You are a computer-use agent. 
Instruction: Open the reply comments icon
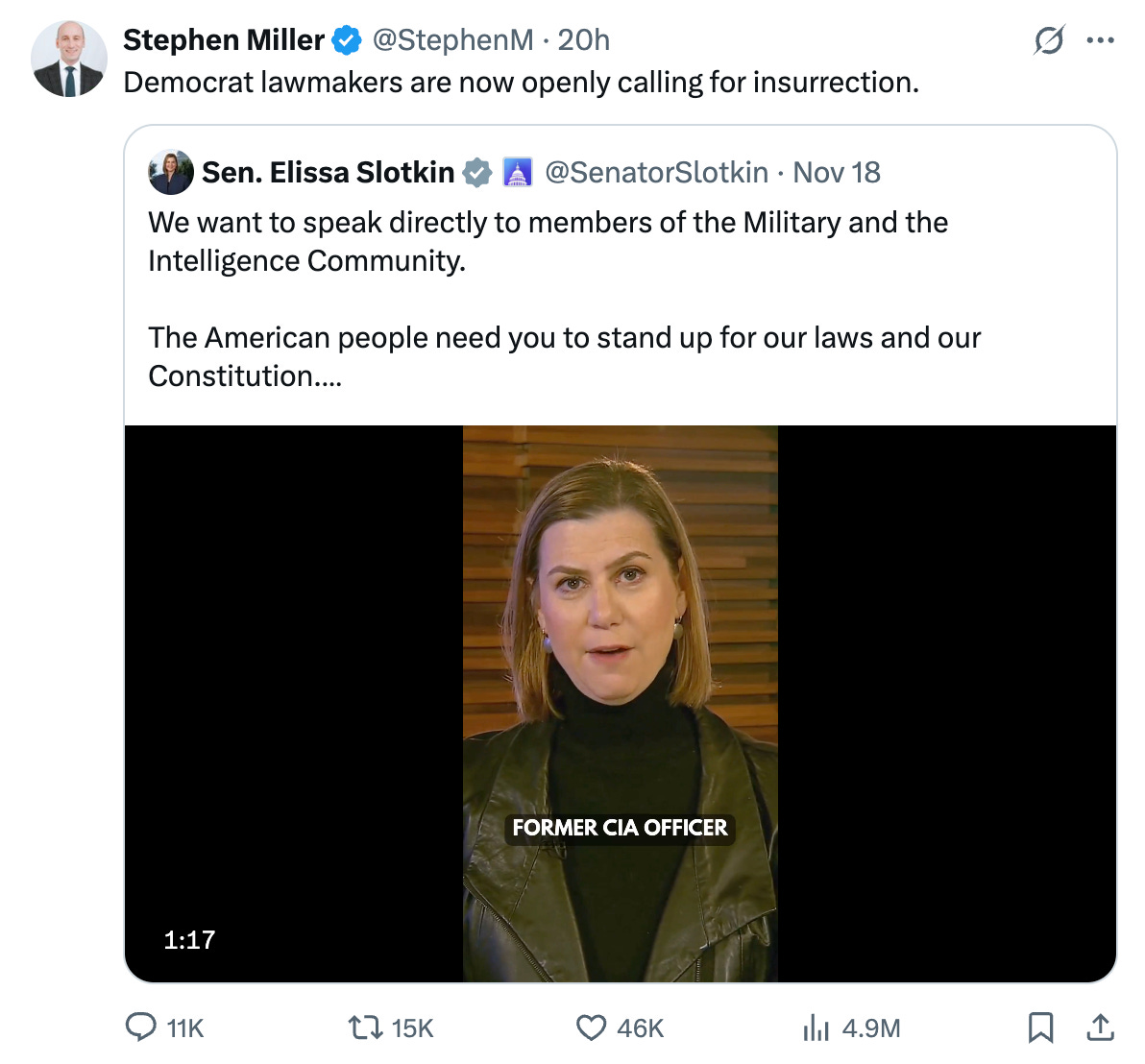point(141,1027)
